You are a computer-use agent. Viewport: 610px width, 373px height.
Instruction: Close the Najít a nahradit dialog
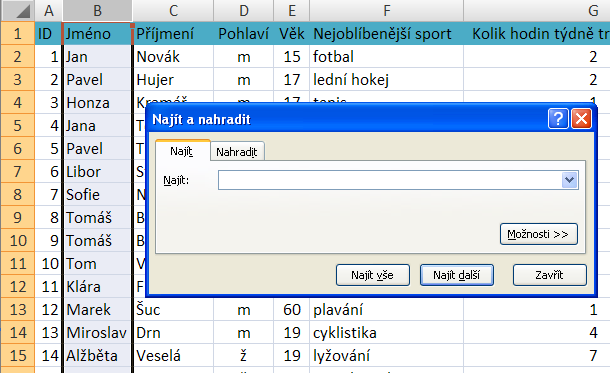(581, 119)
